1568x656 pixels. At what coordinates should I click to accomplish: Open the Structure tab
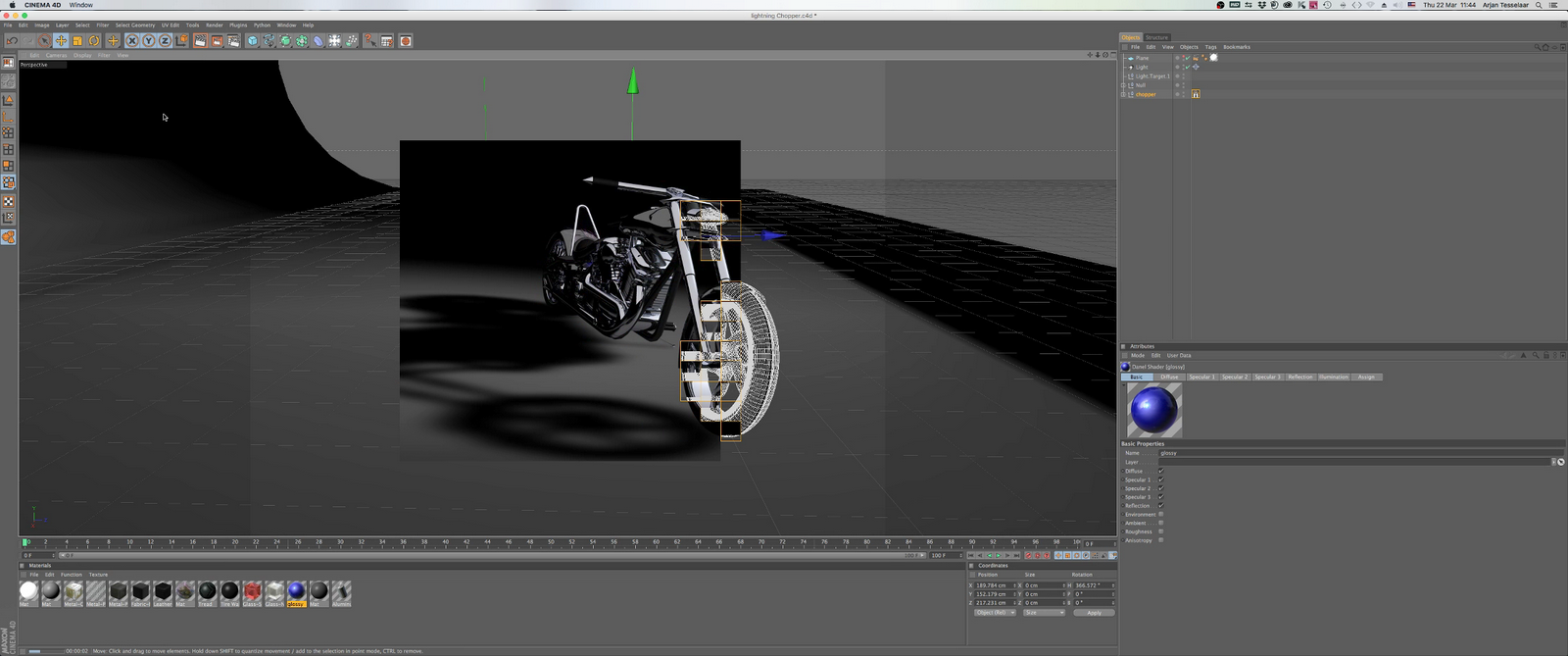tap(1157, 37)
